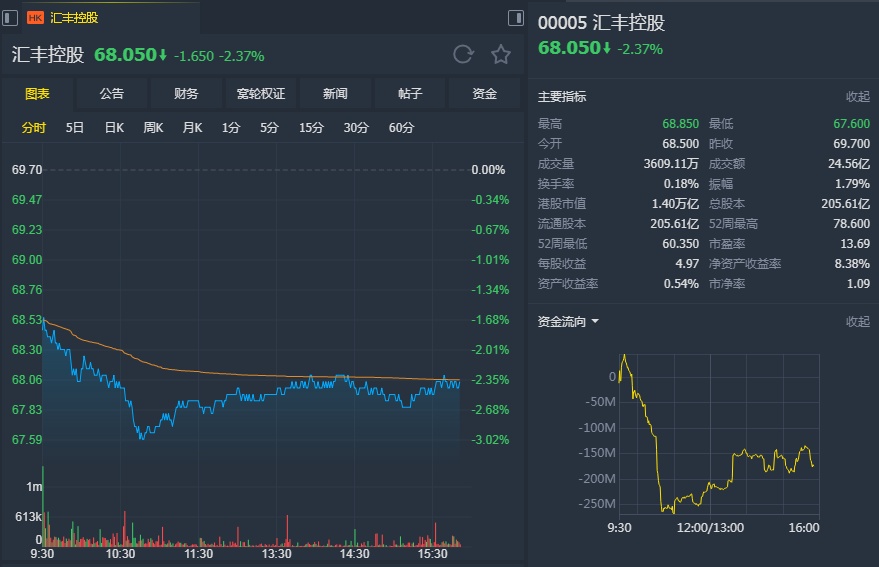Collapse the 主要指标 section via 收起

pos(858,97)
